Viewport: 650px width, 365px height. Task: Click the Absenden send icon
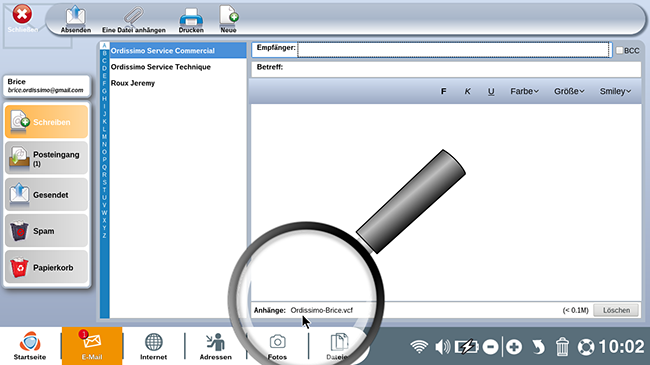[75, 16]
